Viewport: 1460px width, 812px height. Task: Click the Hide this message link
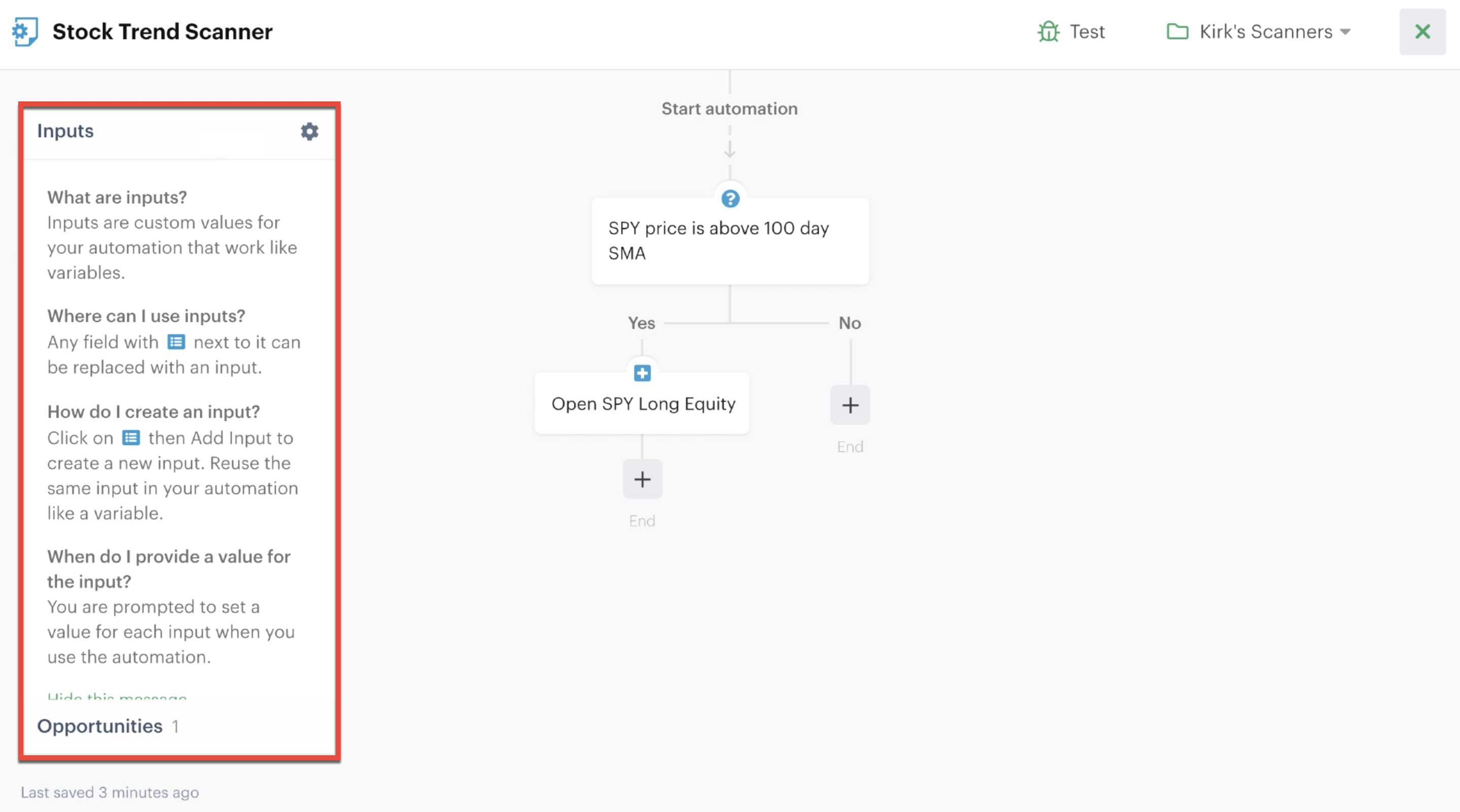(117, 696)
